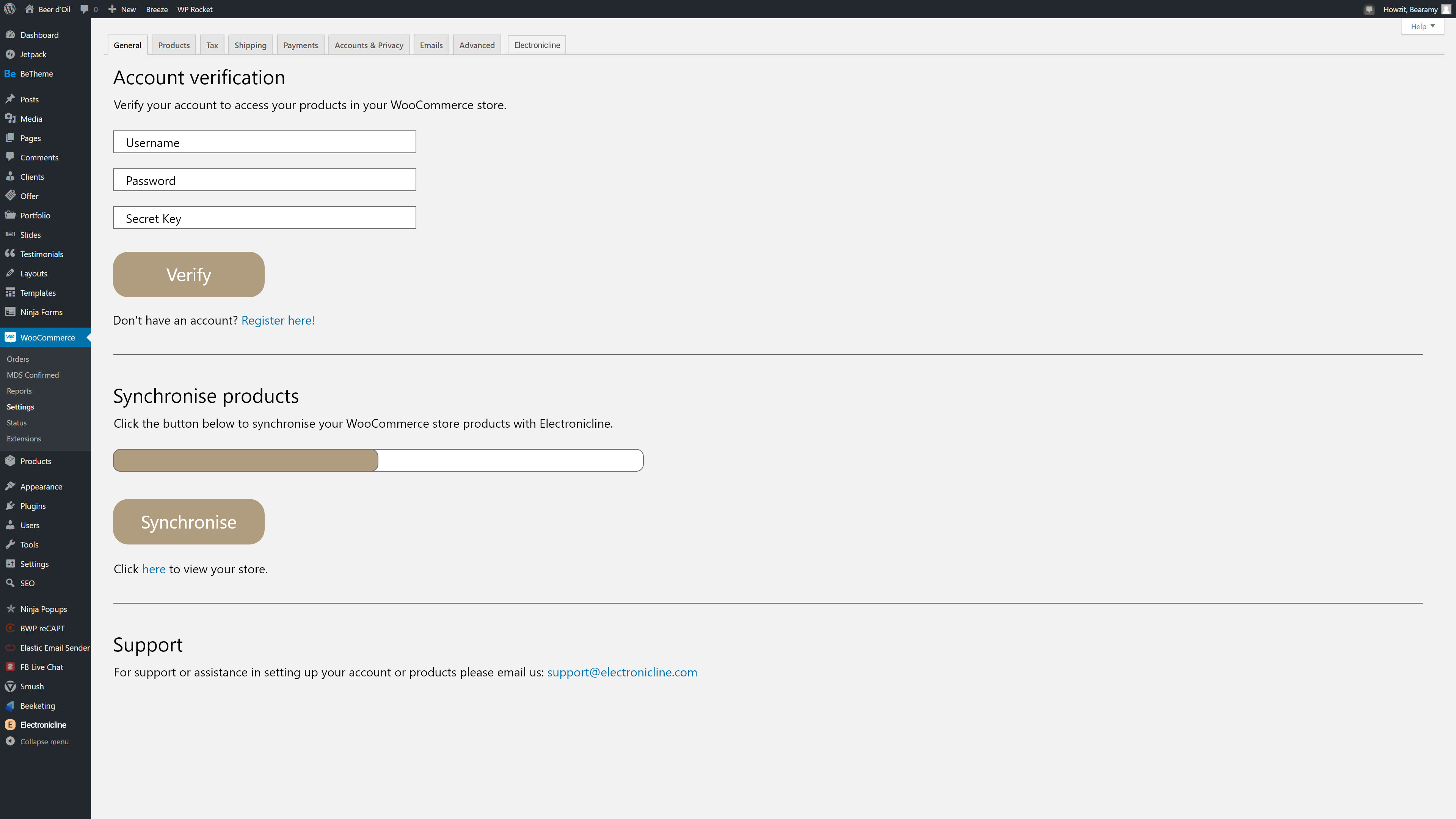
Task: Open the Payments tab
Action: tap(301, 45)
